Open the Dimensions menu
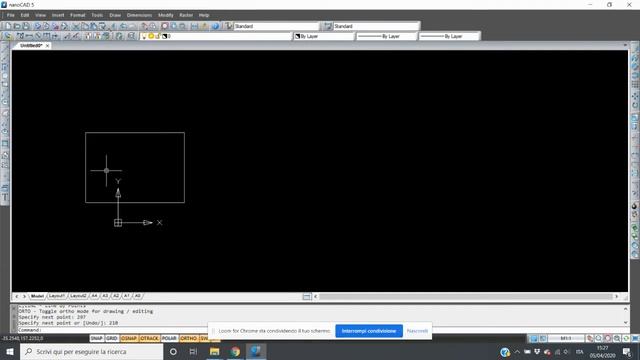 click(x=139, y=15)
